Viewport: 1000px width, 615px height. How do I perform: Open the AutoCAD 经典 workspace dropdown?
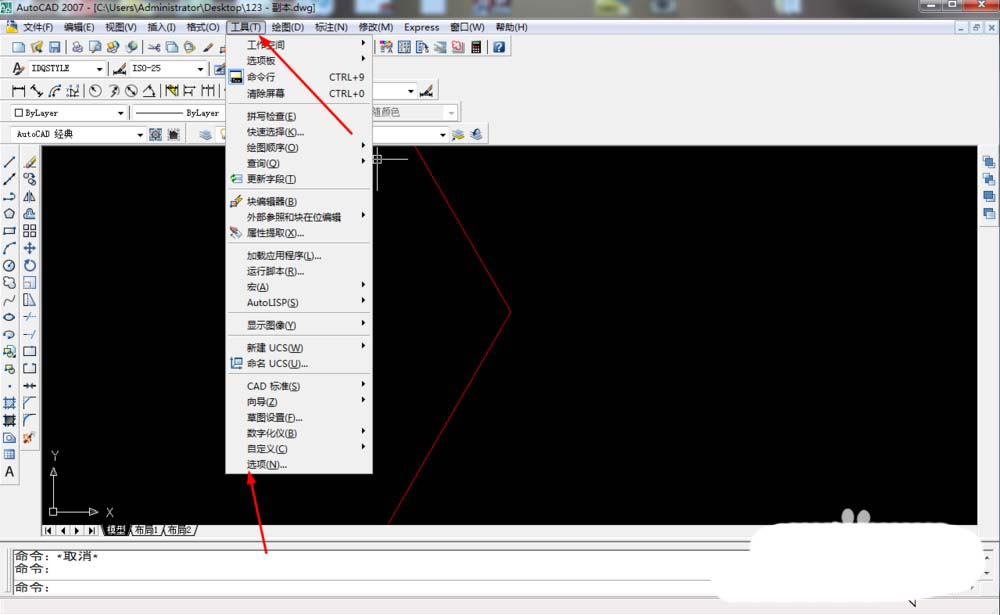(78, 135)
